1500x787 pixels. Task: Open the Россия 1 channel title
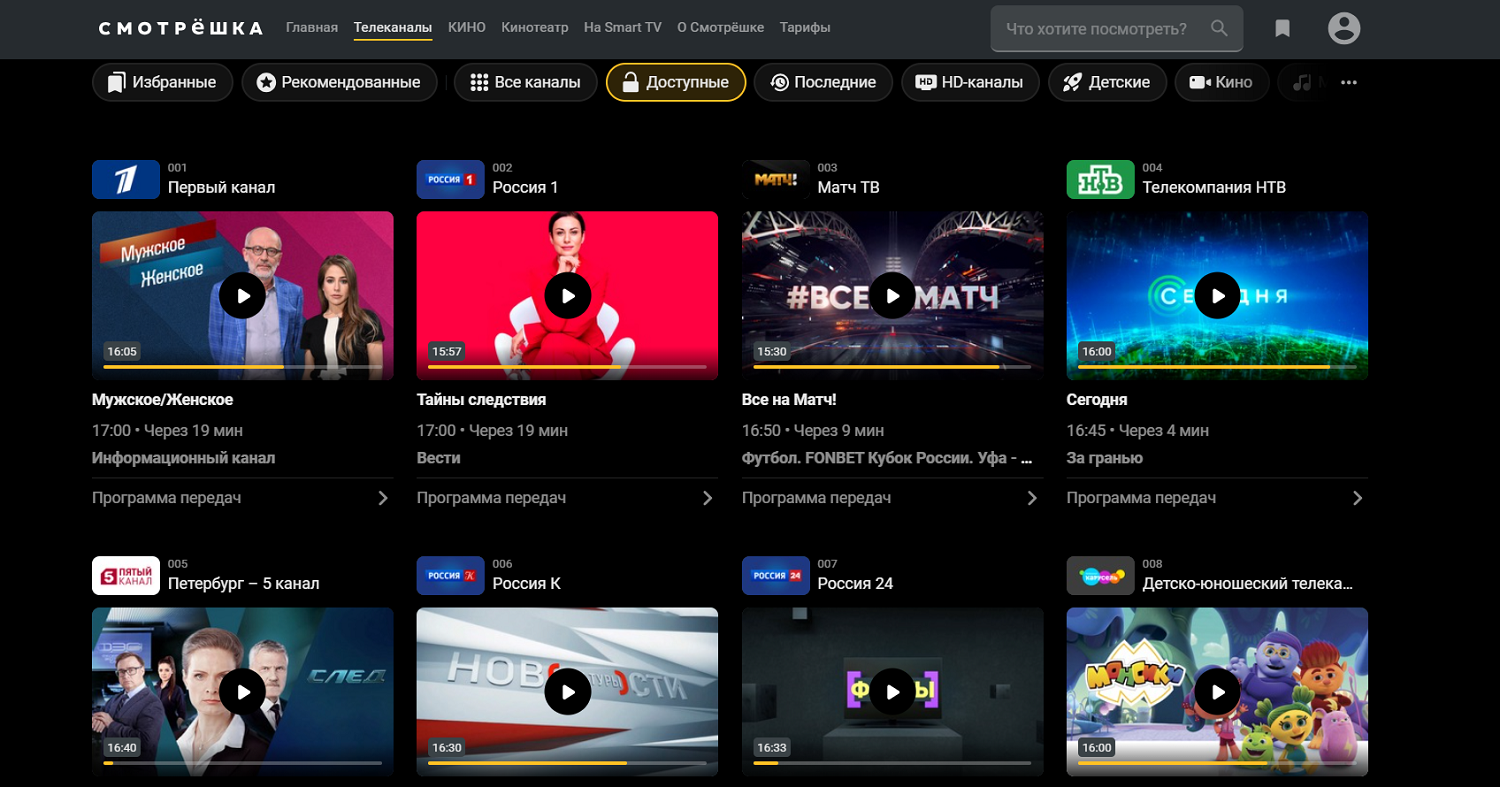click(525, 187)
